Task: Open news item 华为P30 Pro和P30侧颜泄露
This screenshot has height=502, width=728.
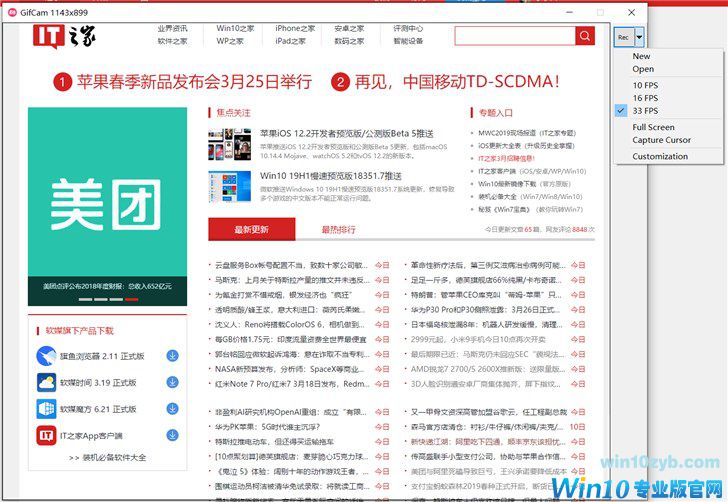Action: point(485,310)
